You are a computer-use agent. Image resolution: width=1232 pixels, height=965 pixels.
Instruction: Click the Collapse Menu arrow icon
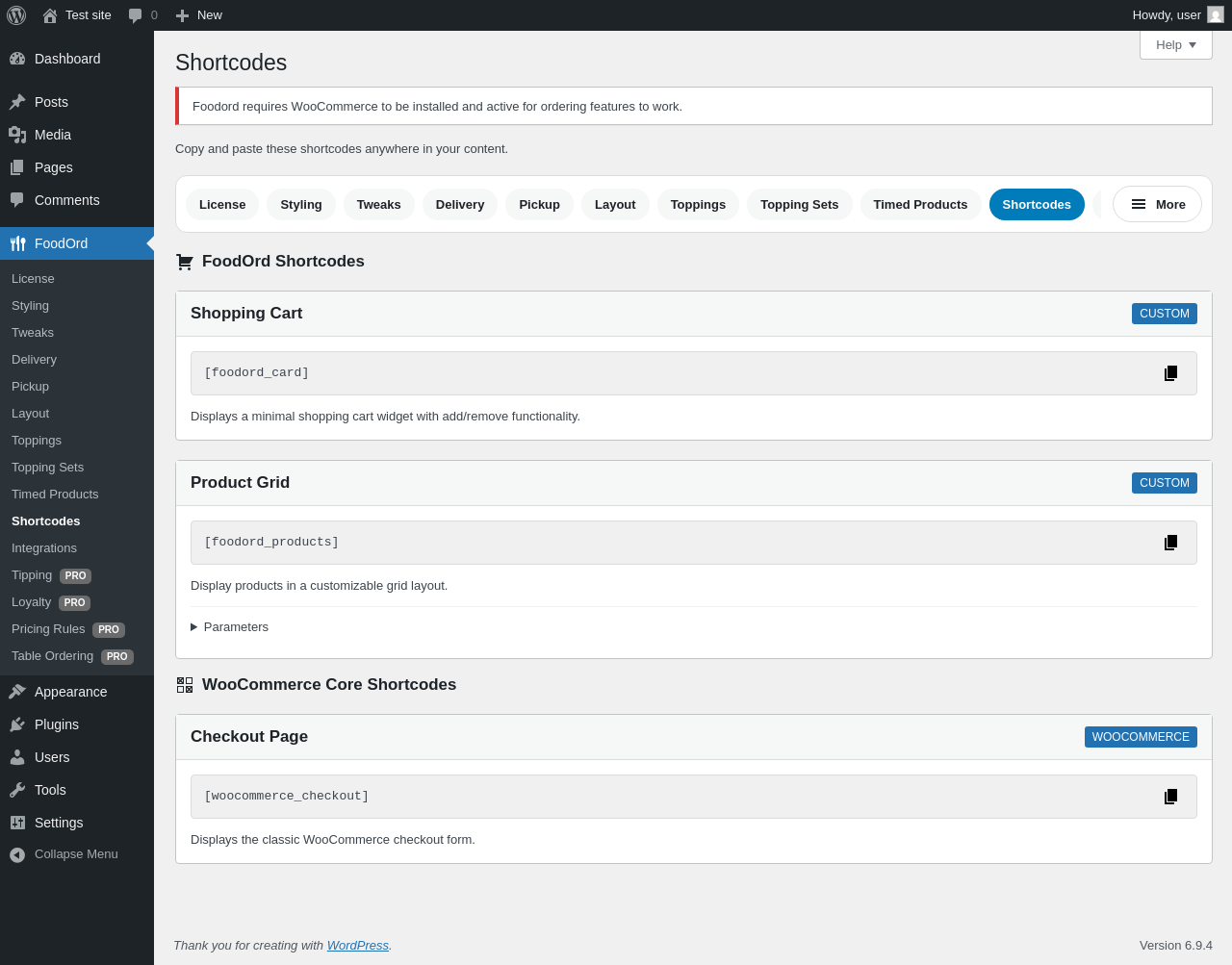17,854
